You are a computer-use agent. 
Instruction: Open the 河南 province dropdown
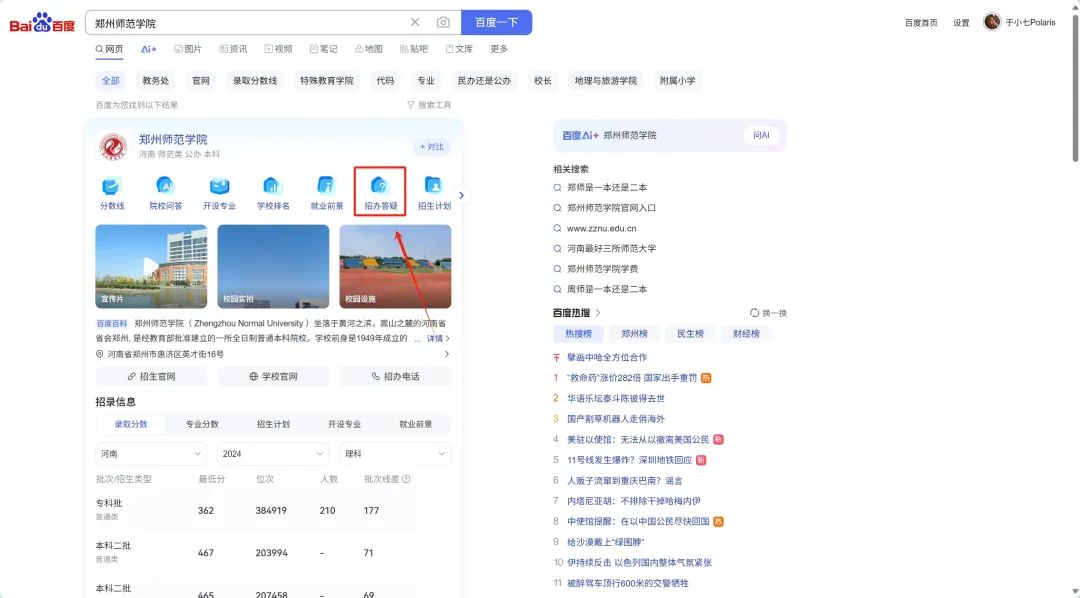[x=151, y=454]
